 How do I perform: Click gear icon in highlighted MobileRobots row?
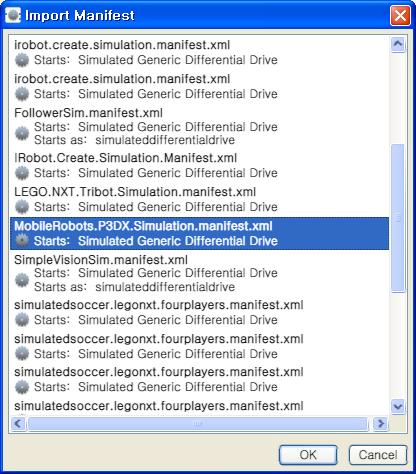tap(22, 241)
